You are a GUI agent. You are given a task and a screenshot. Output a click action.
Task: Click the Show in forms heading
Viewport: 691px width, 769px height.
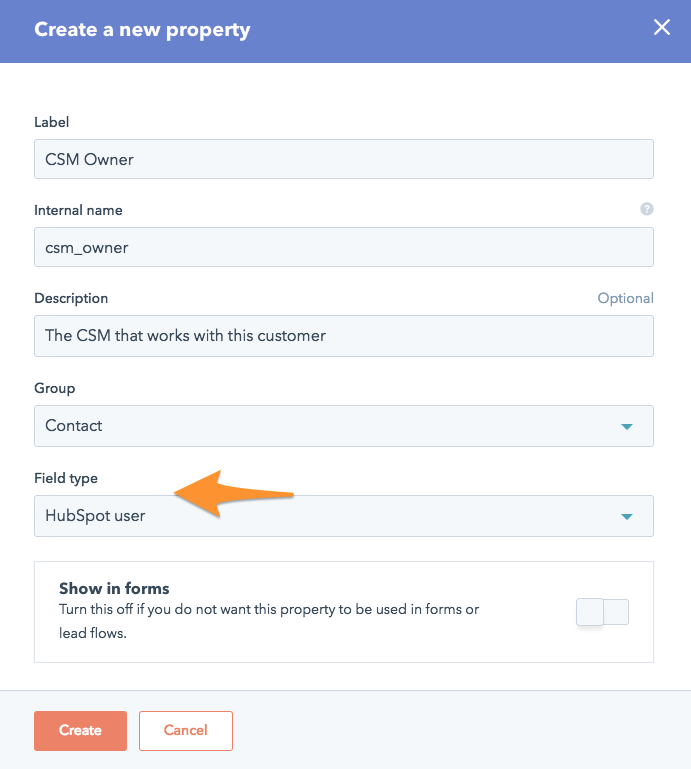pyautogui.click(x=114, y=588)
